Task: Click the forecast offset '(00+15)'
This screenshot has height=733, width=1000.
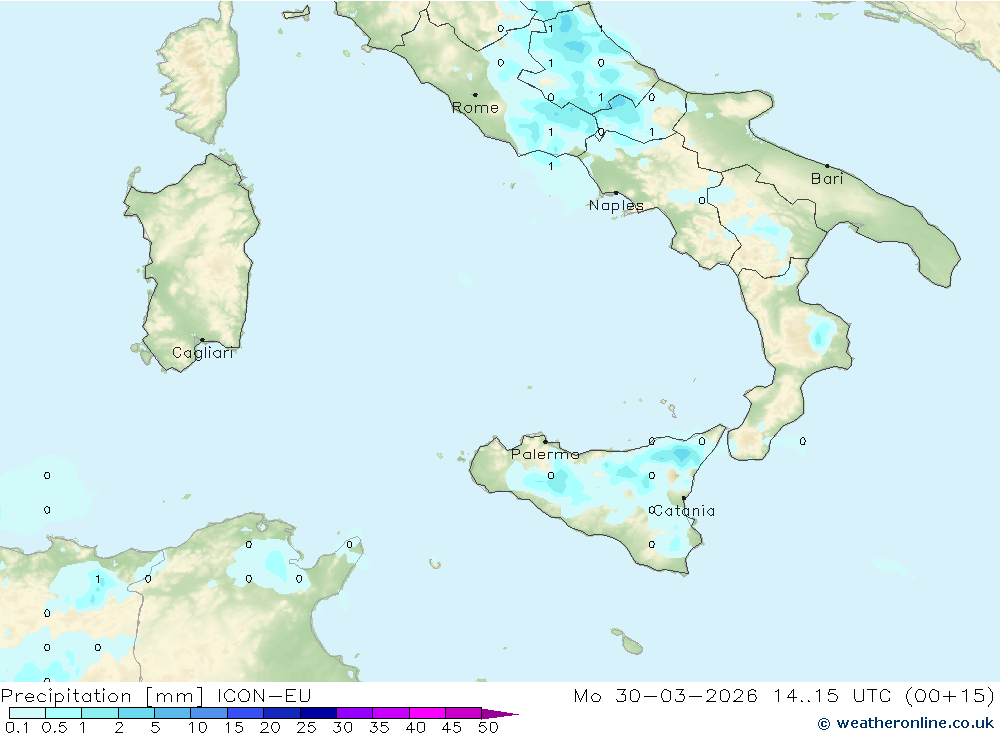Action: click(x=950, y=696)
